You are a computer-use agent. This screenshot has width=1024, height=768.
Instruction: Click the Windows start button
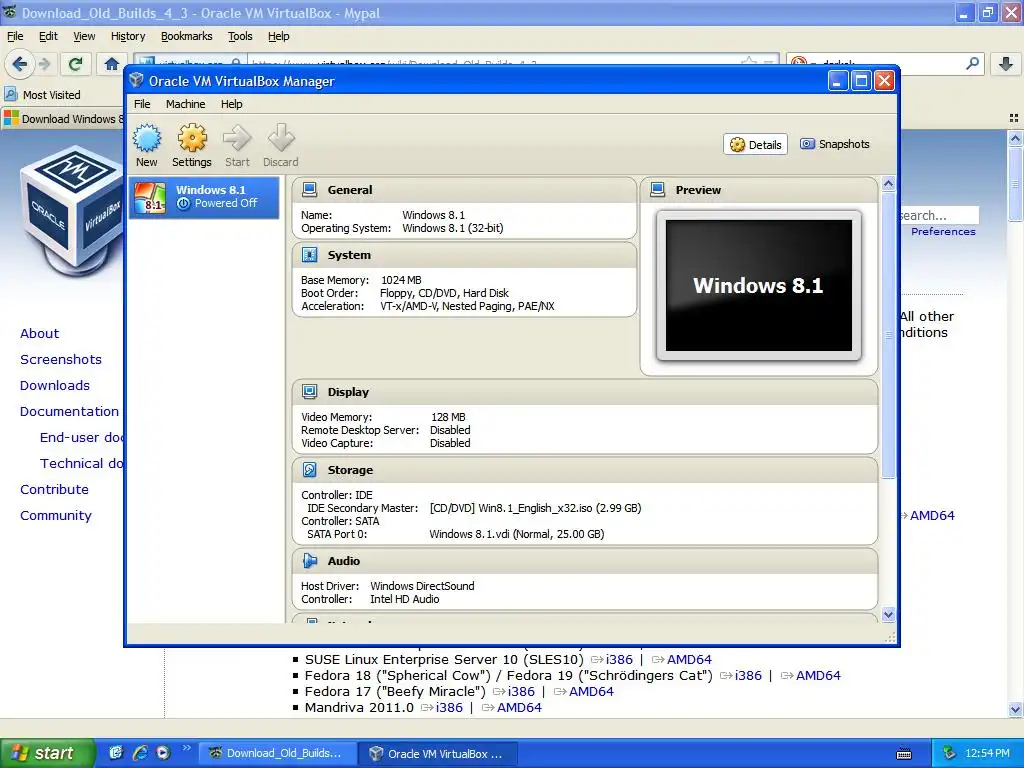point(47,753)
